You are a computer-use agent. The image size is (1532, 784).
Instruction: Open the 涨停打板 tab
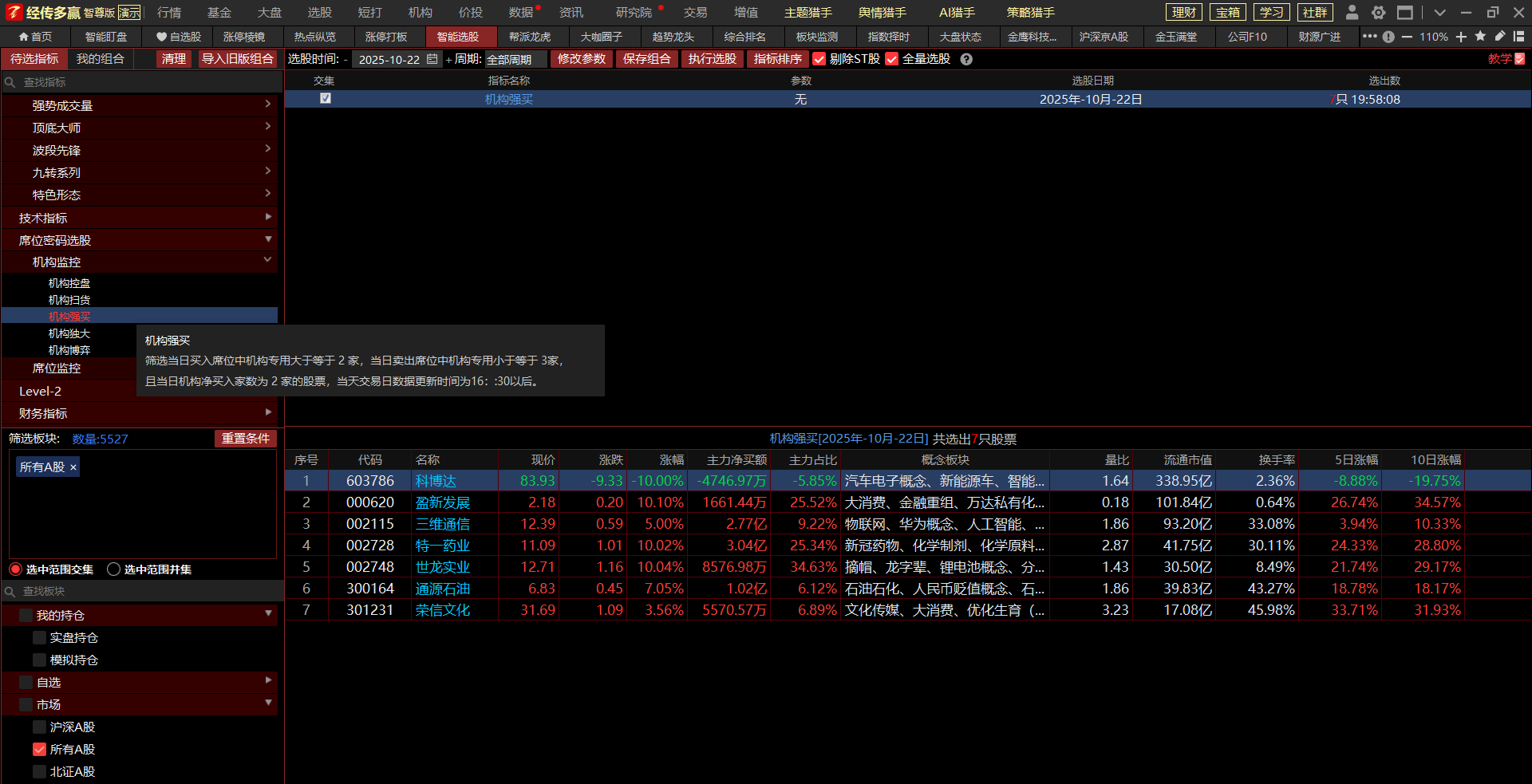click(386, 37)
